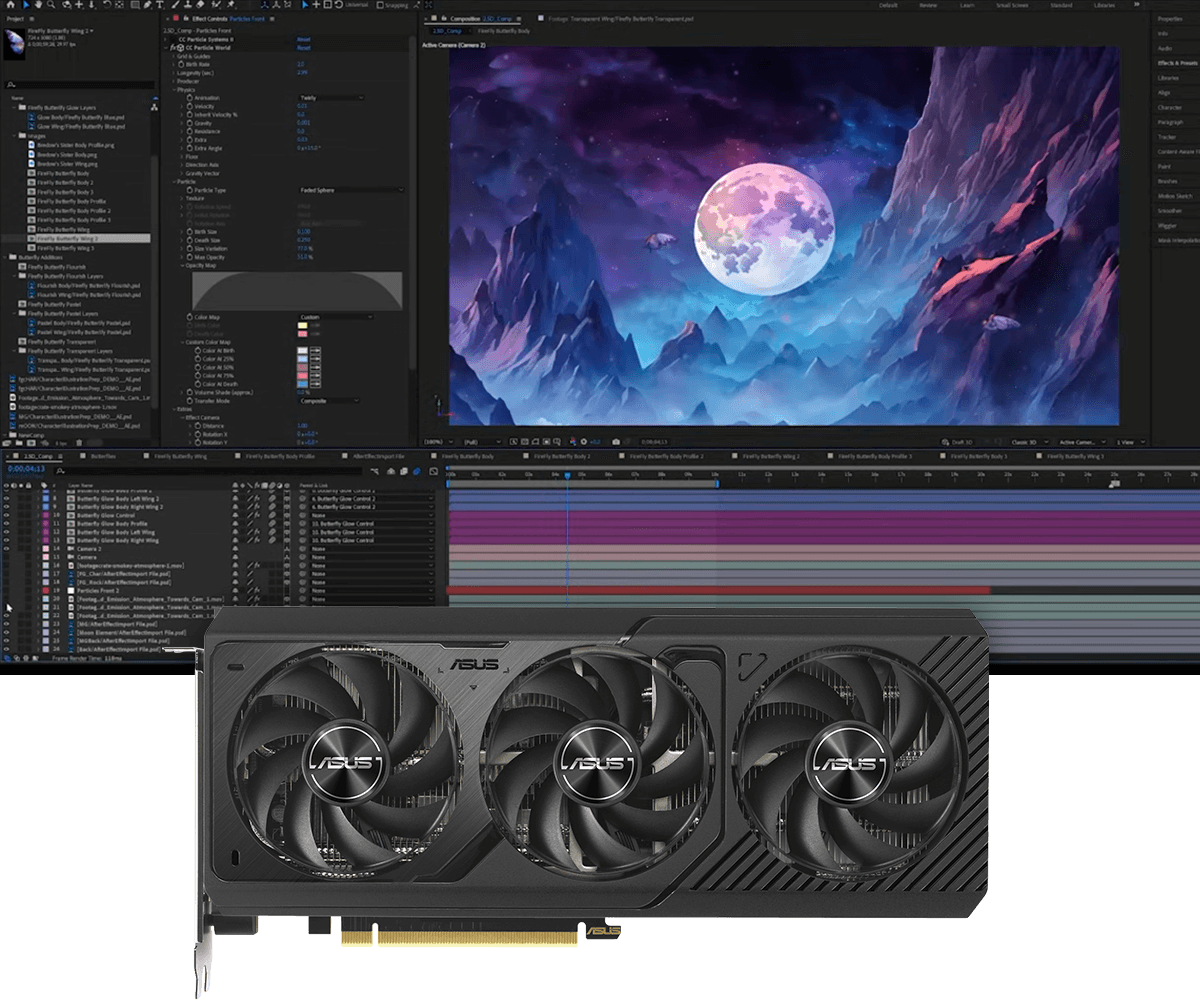The height and width of the screenshot is (1000, 1200).
Task: Select the Clone Stamp tool
Action: [x=187, y=5]
